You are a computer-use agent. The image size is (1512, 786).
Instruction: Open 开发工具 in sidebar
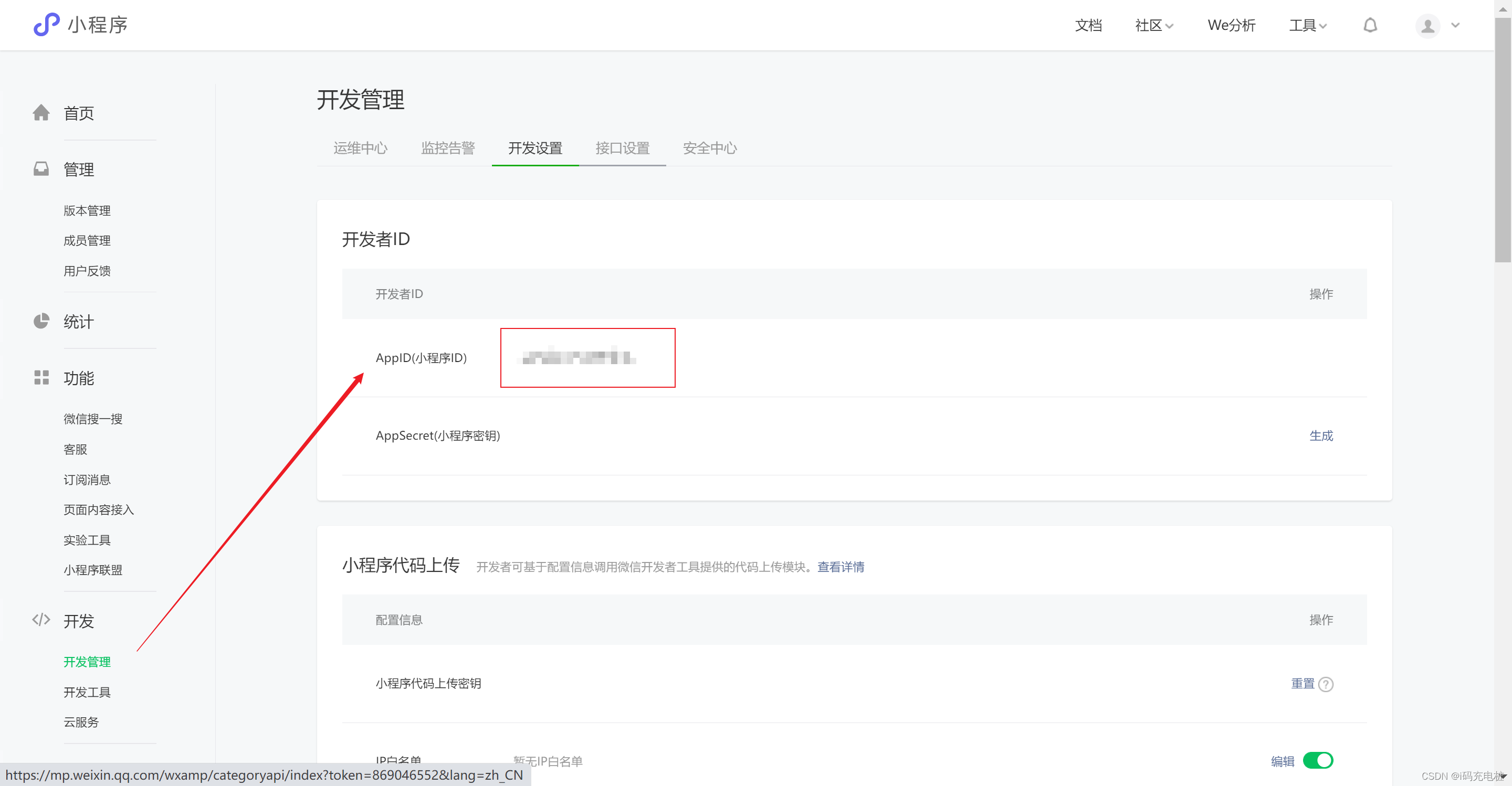[x=87, y=692]
